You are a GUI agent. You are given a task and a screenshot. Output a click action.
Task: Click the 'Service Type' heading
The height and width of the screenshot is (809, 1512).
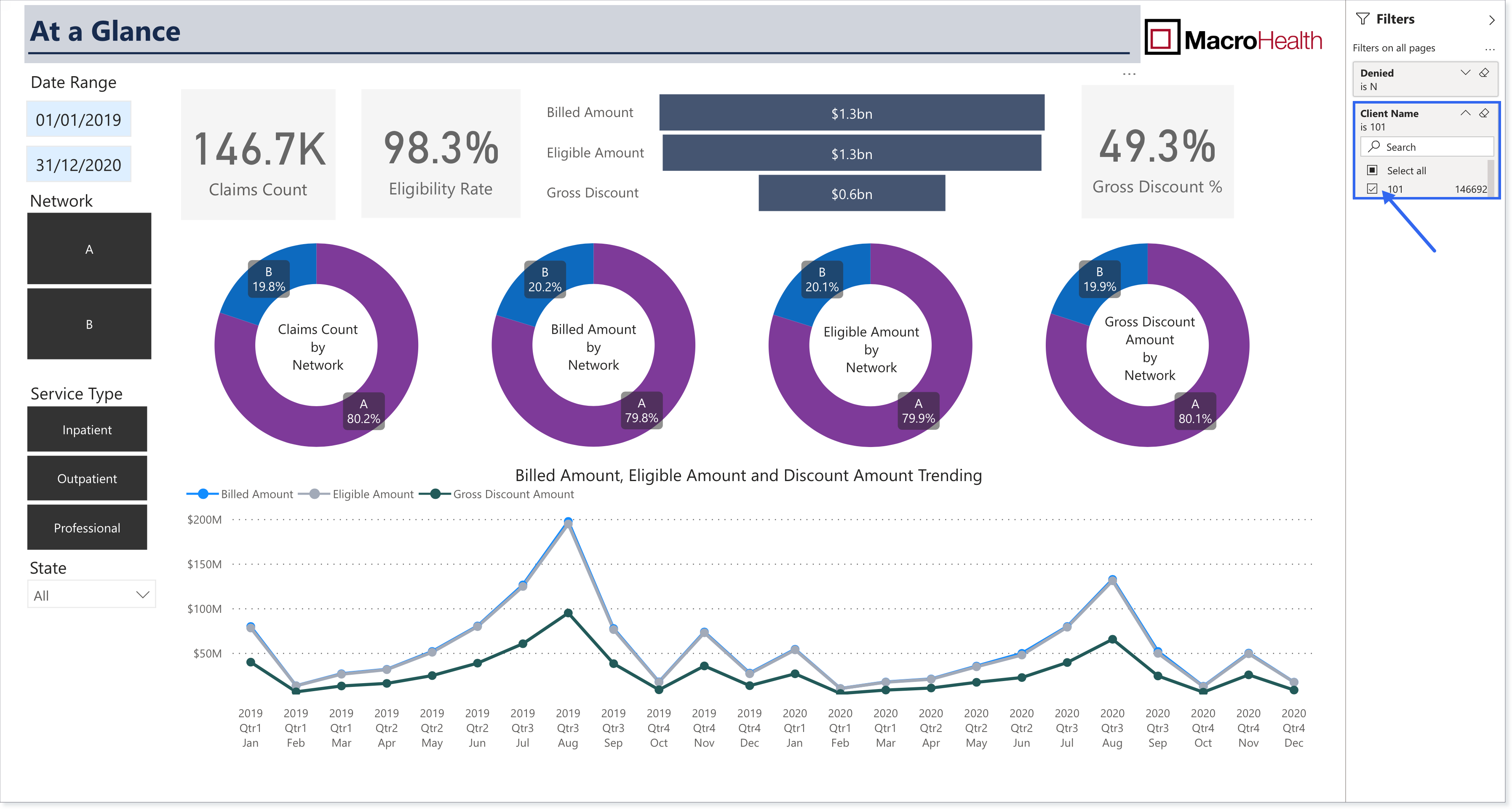pyautogui.click(x=76, y=394)
